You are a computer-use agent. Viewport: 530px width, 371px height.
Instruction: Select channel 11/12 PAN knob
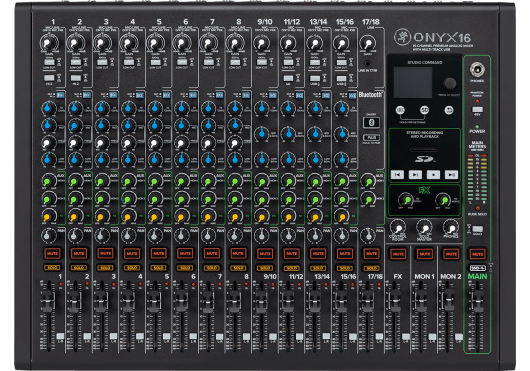point(288,235)
